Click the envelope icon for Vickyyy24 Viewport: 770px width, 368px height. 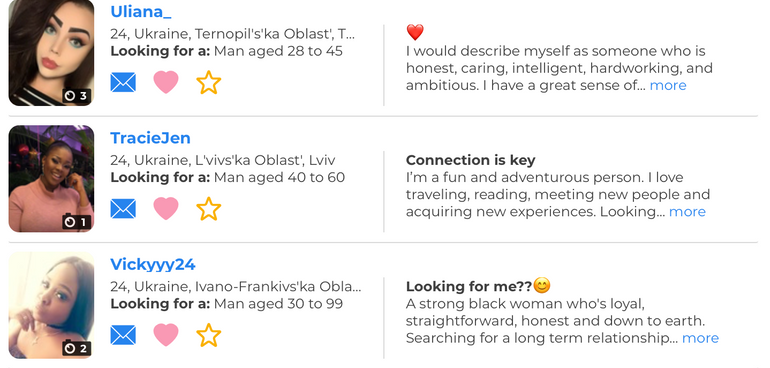[123, 335]
